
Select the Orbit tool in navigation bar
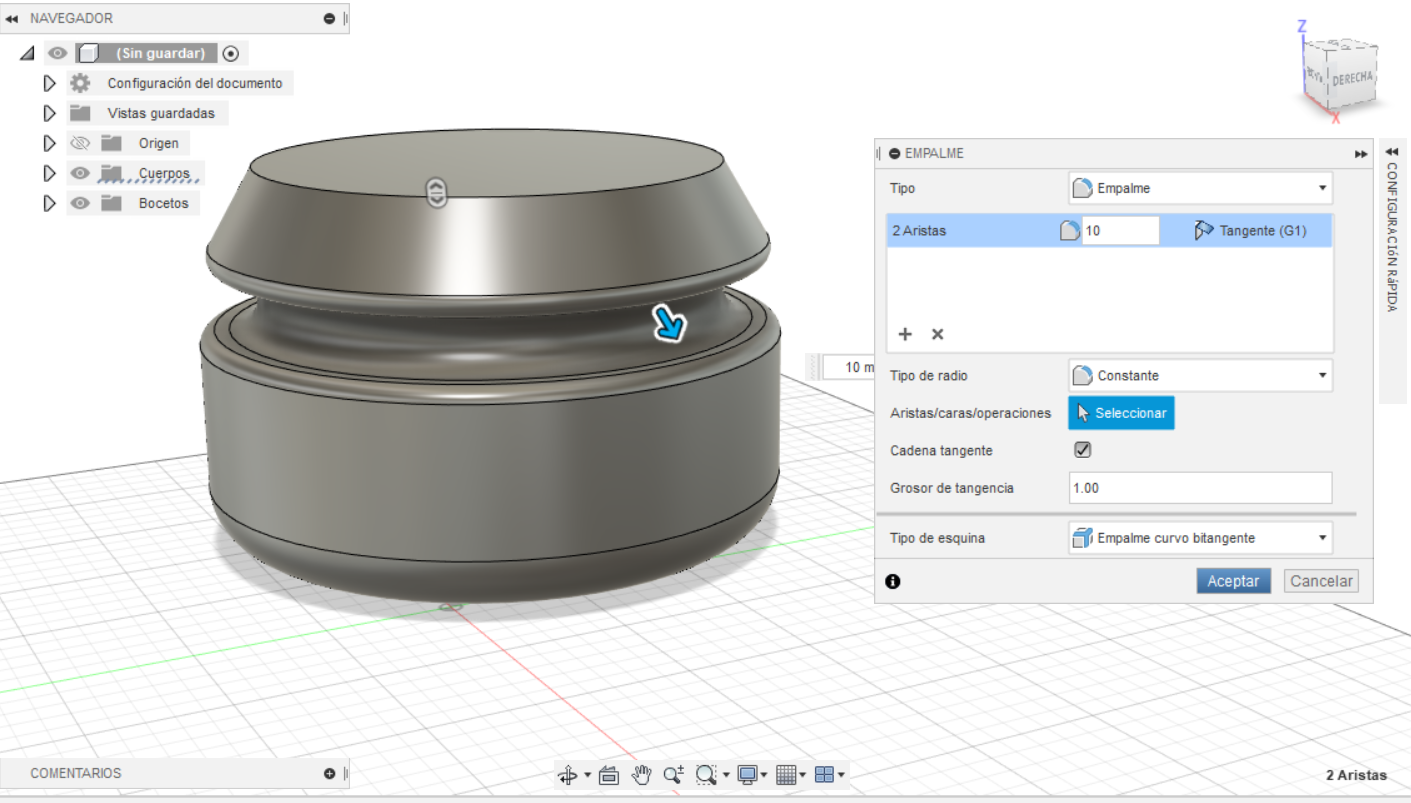point(568,775)
